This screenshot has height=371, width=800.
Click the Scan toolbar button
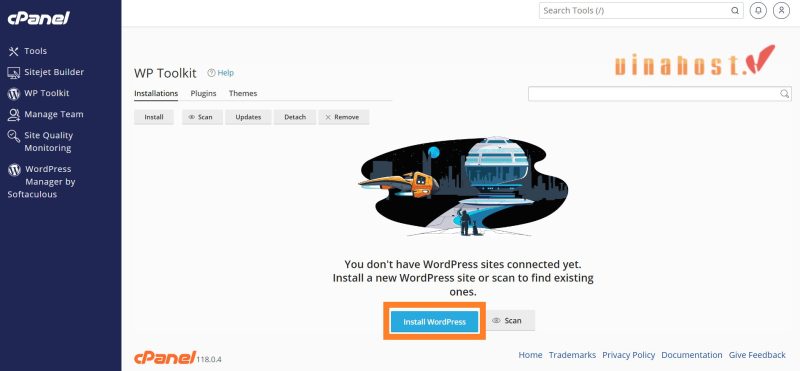[x=202, y=117]
